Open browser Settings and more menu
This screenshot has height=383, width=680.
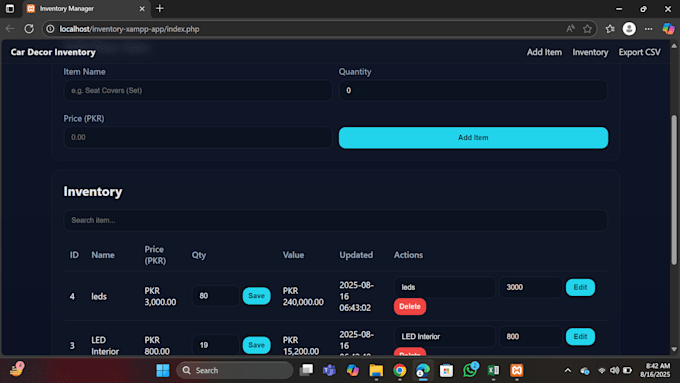[x=648, y=29]
